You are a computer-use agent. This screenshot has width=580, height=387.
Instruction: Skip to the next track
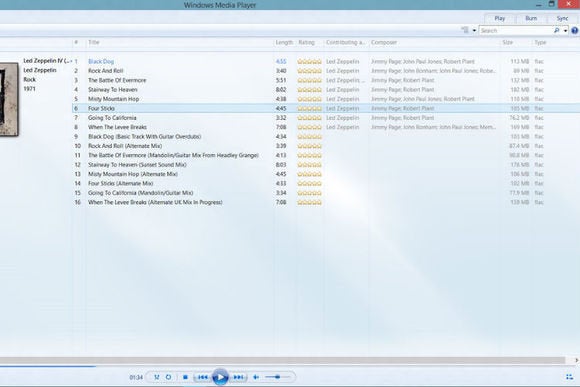[239, 377]
